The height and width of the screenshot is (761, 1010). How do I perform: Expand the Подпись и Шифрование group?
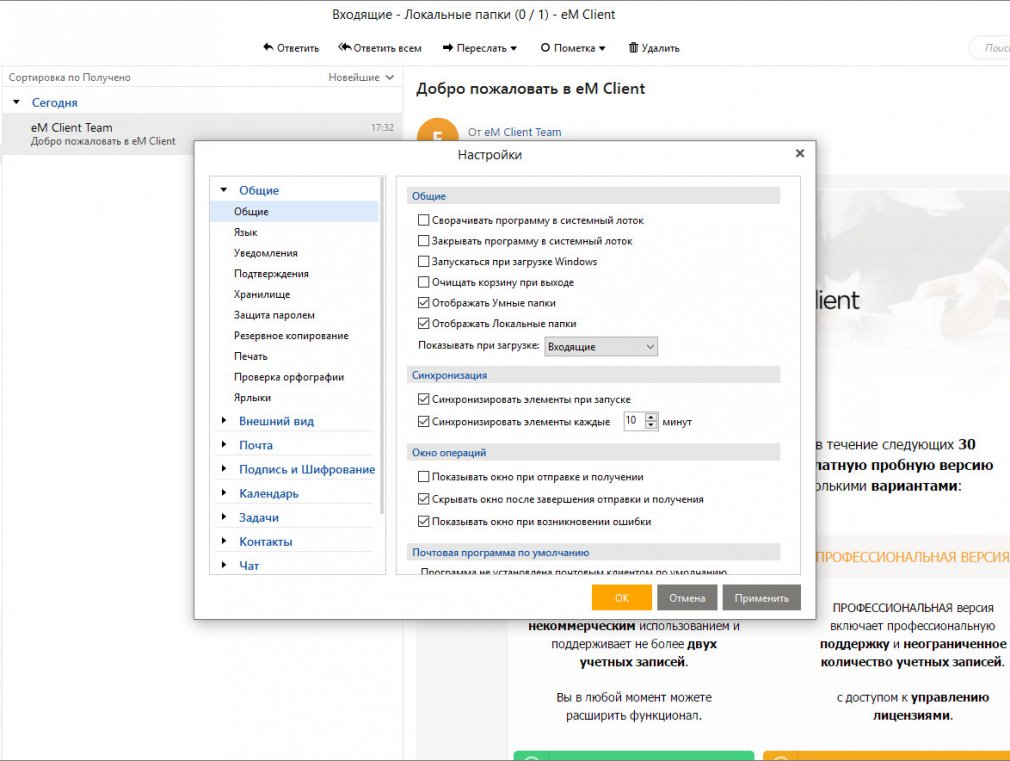pos(224,468)
